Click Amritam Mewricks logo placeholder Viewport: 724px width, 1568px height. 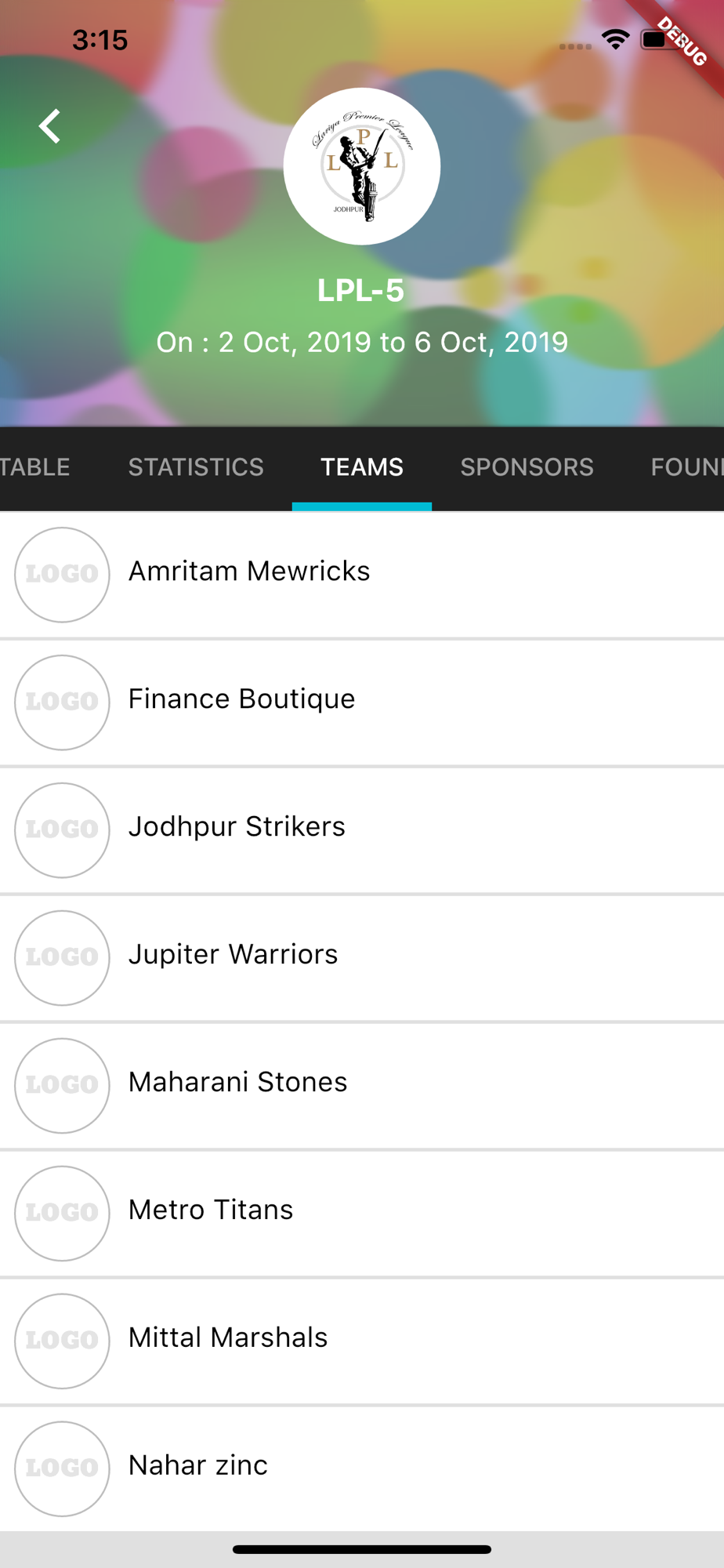(x=62, y=575)
